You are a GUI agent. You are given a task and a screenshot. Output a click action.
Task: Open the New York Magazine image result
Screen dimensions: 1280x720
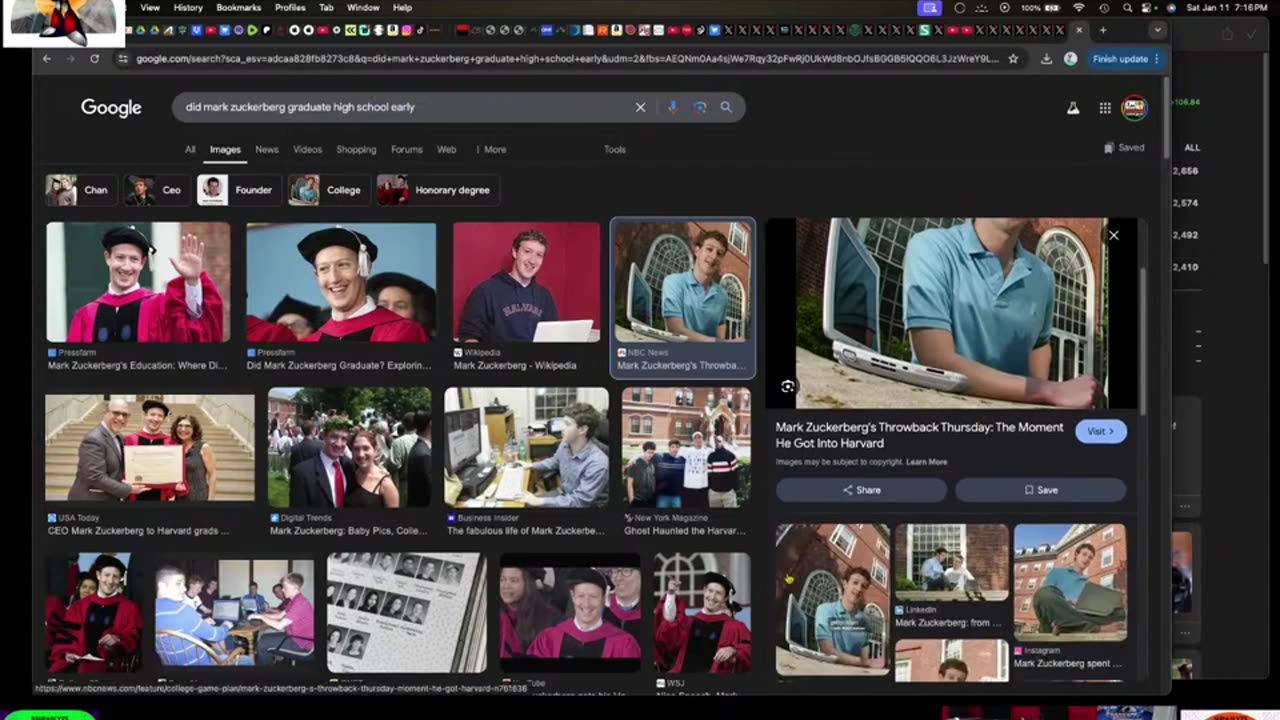pyautogui.click(x=686, y=447)
